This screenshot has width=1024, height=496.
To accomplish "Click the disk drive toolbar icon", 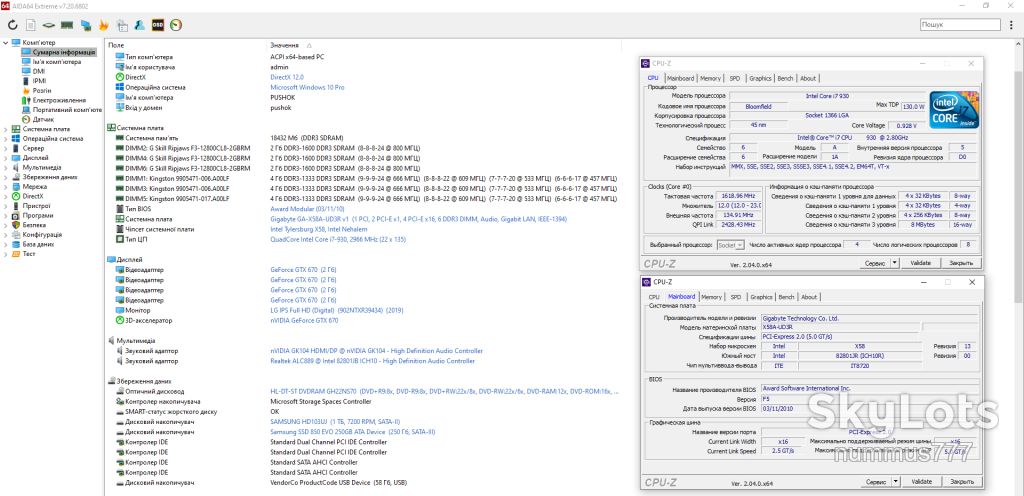I will click(48, 25).
